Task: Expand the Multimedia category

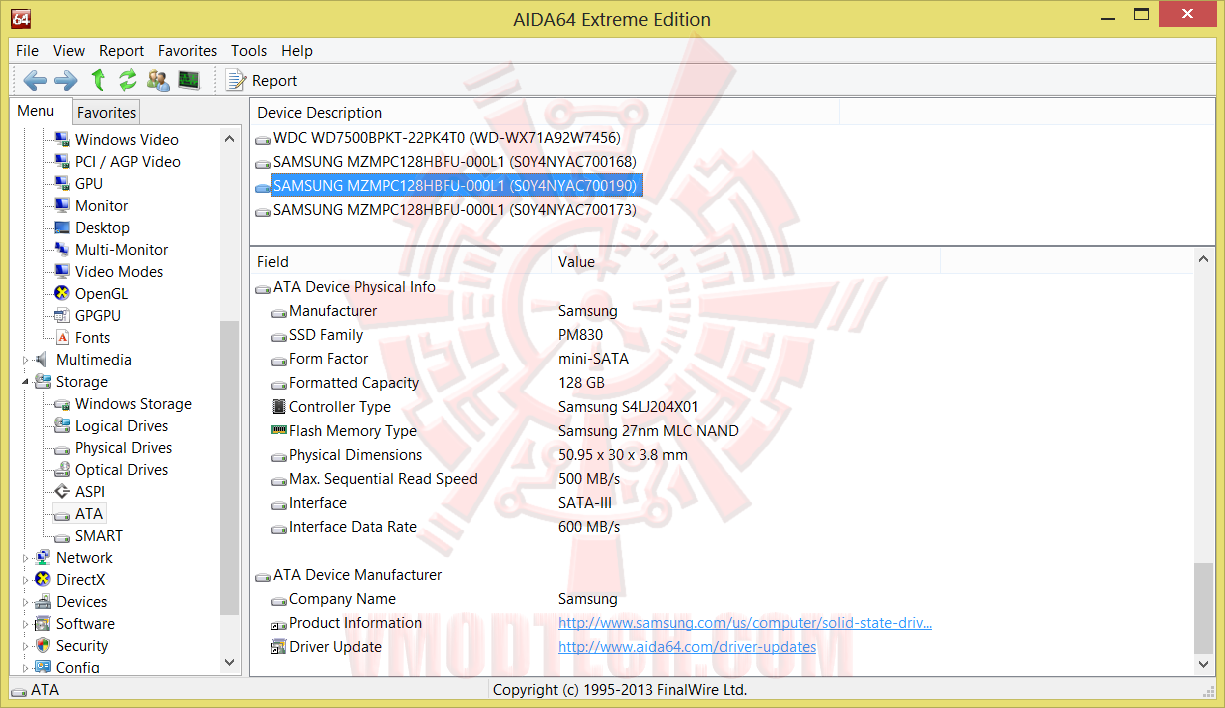Action: coord(26,360)
